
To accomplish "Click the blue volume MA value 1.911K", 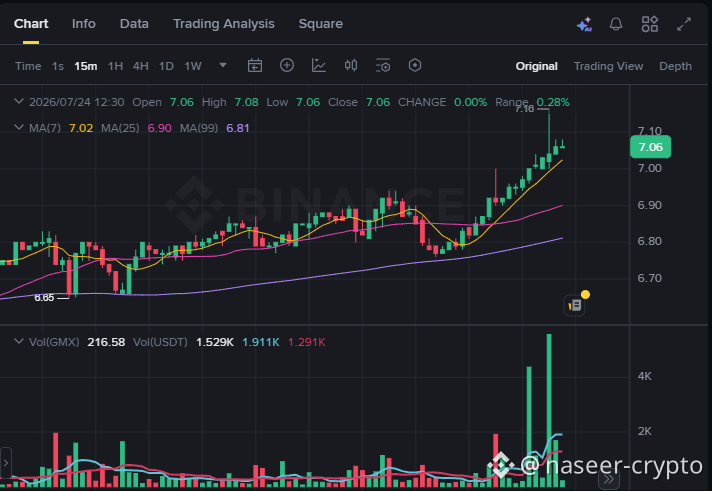I will (261, 342).
